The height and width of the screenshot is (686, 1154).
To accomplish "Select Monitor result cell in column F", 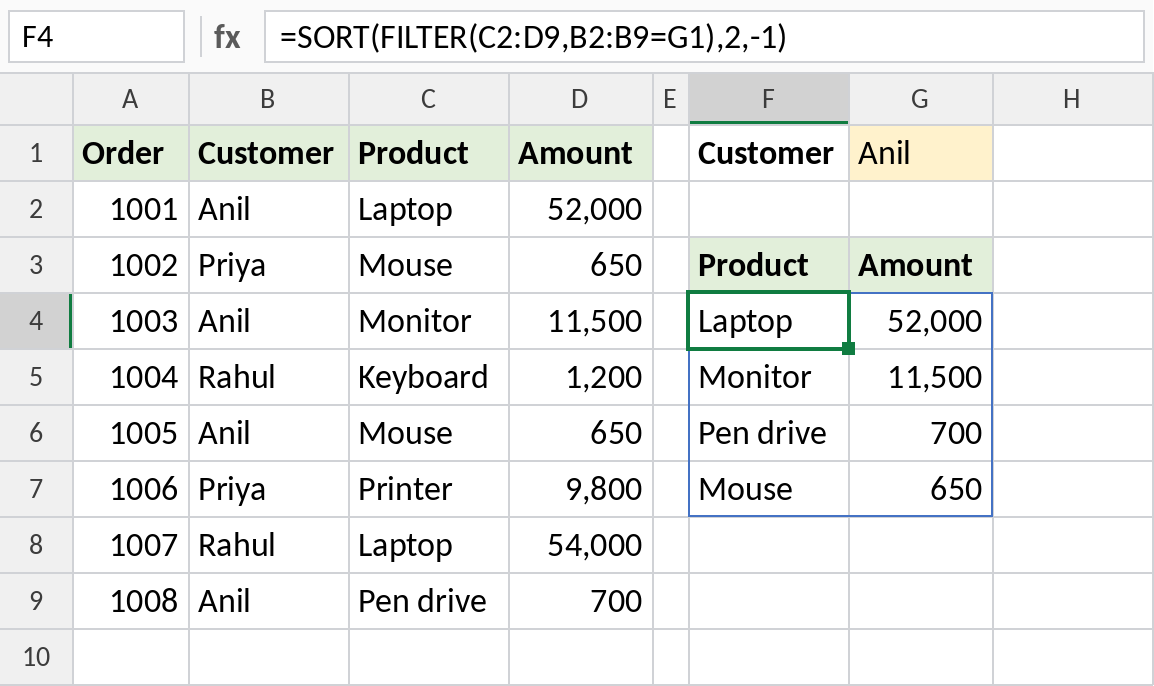I will [768, 377].
